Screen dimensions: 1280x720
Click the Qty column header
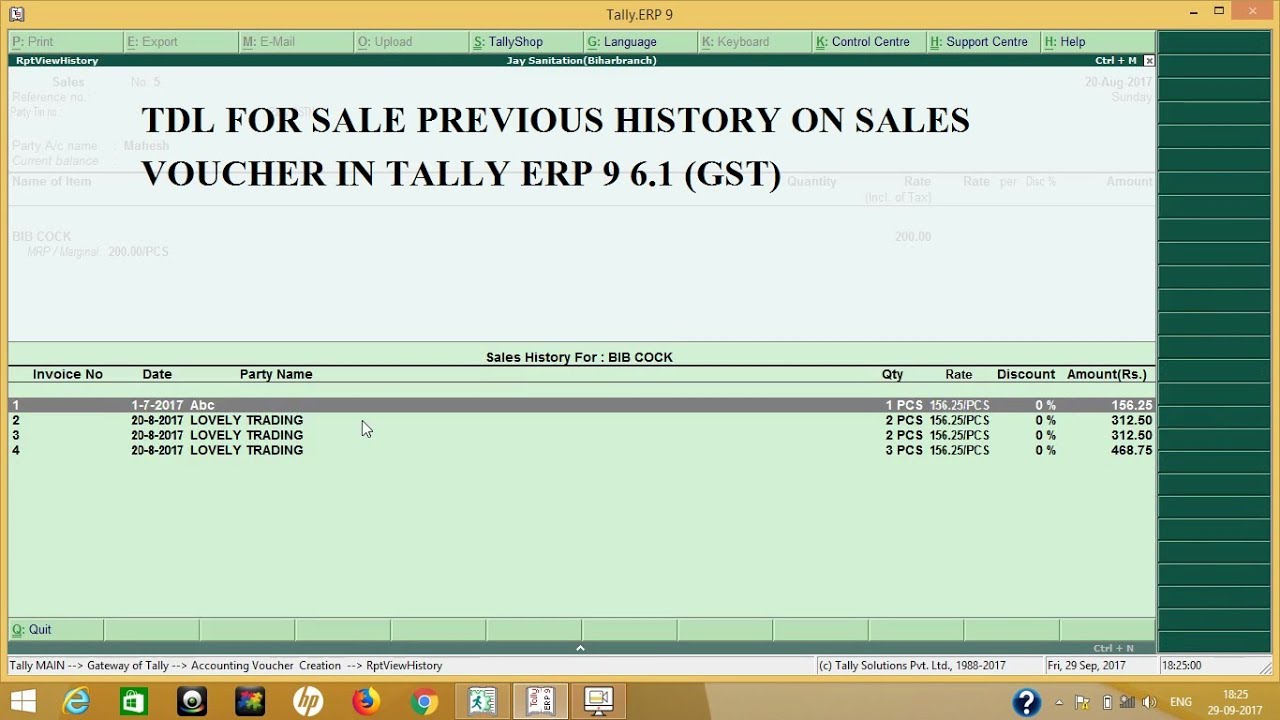pyautogui.click(x=892, y=374)
